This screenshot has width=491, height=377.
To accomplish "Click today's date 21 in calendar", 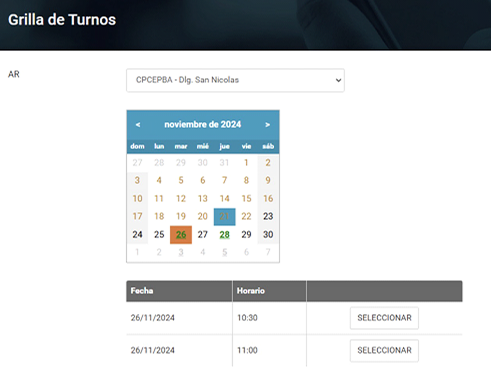I will pyautogui.click(x=224, y=217).
